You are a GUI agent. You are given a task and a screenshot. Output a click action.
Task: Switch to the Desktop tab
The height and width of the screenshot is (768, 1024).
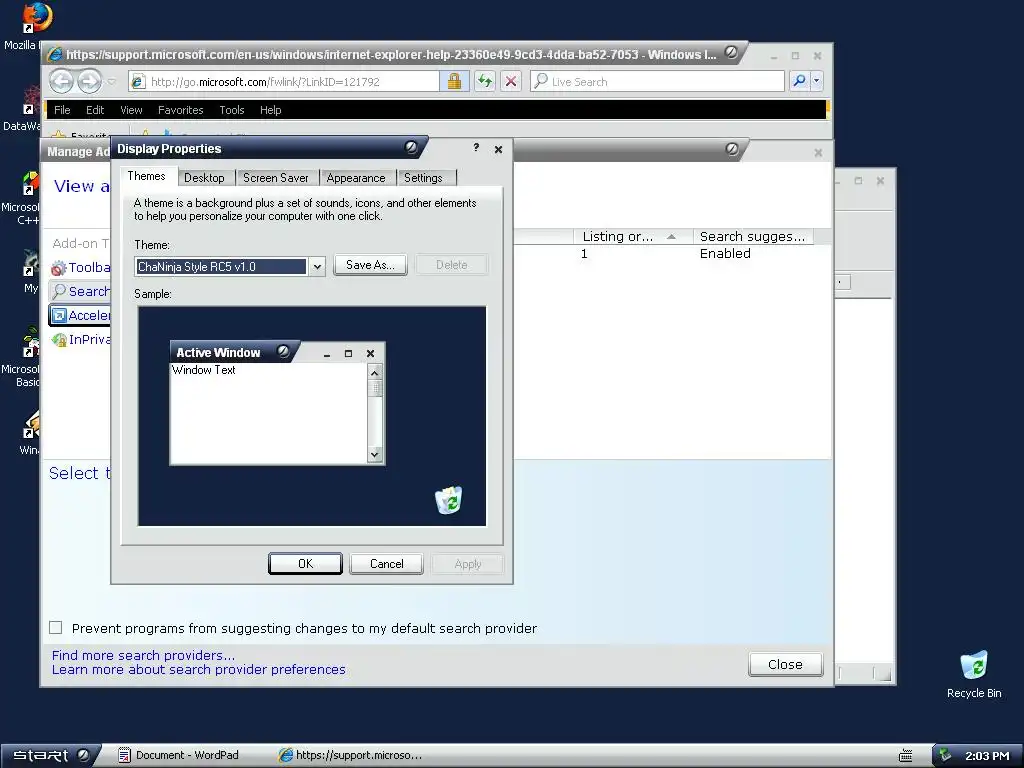coord(204,178)
